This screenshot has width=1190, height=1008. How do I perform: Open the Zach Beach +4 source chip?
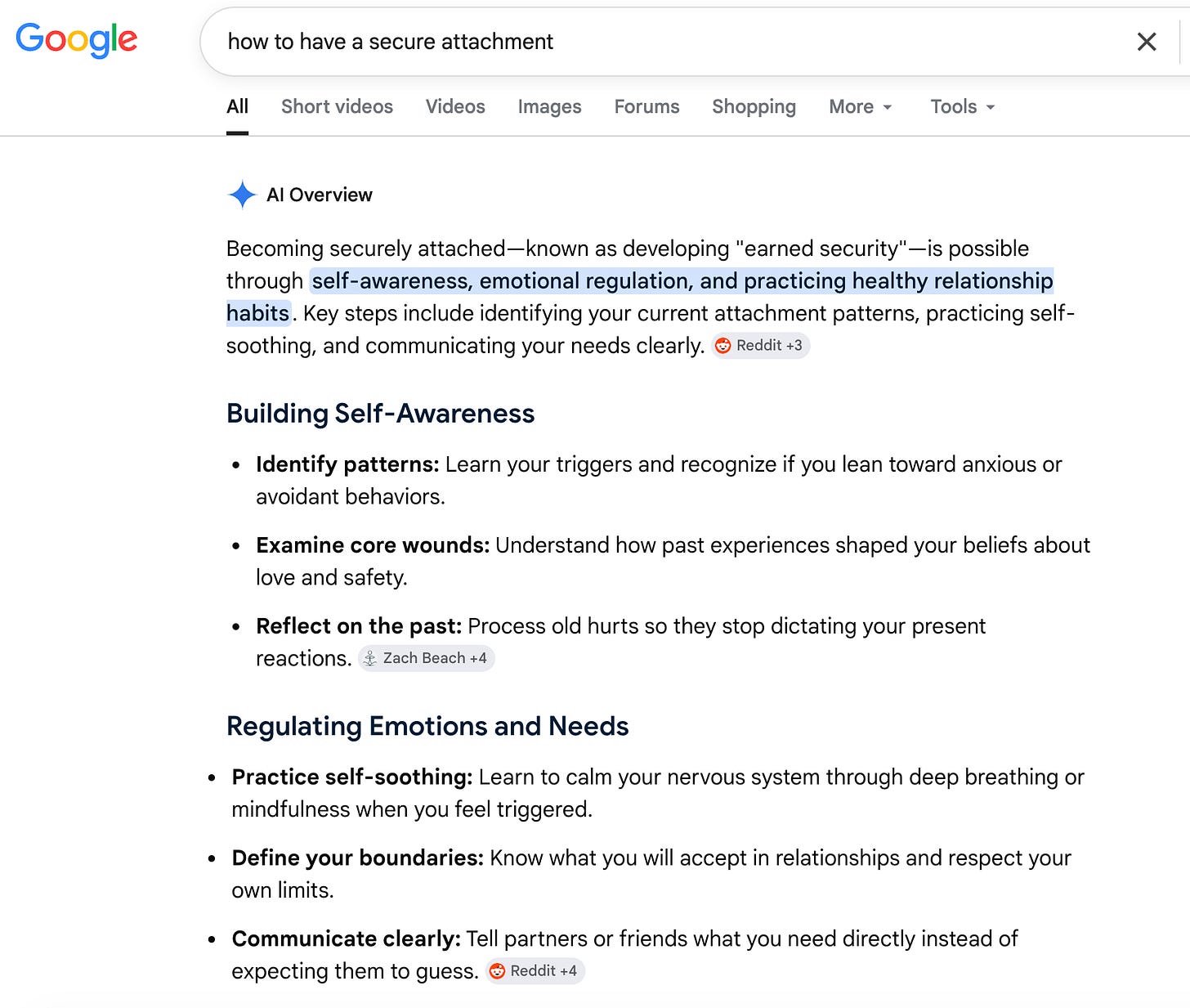click(x=426, y=658)
